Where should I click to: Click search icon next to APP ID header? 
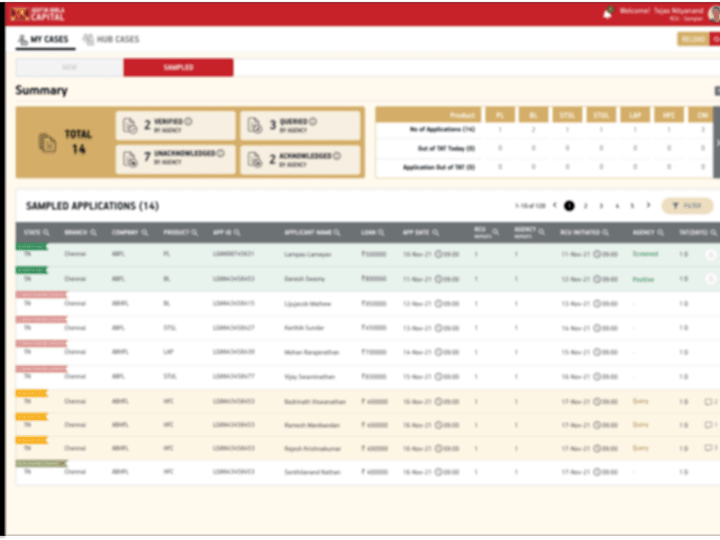coord(237,233)
